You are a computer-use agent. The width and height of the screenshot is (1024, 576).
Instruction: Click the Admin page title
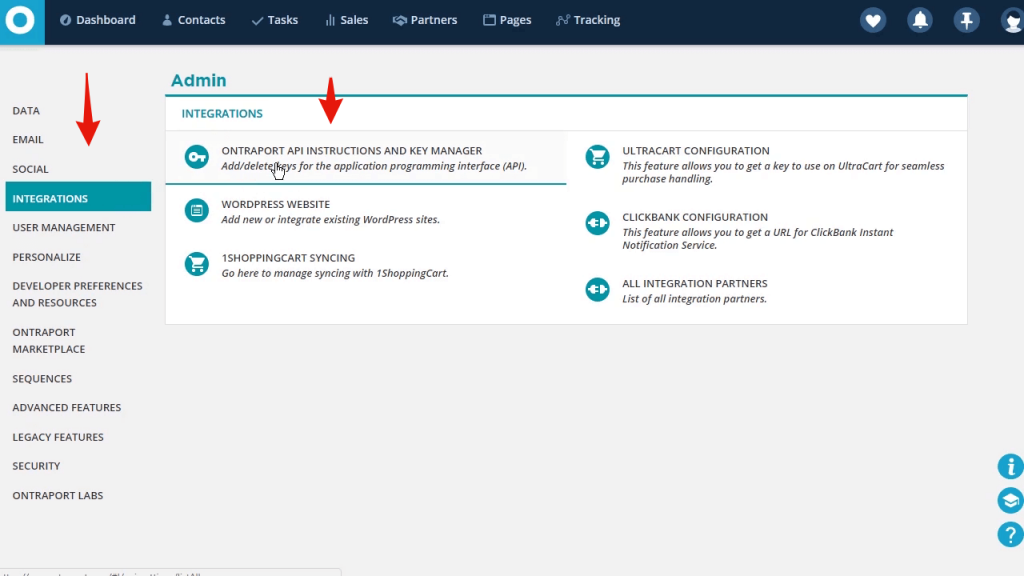(x=199, y=80)
